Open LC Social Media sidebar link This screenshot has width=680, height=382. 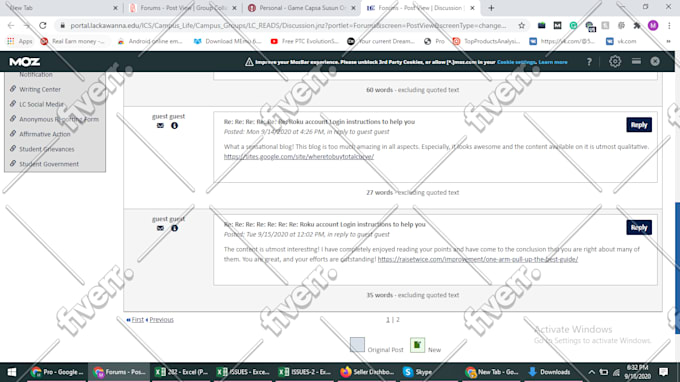(x=41, y=104)
